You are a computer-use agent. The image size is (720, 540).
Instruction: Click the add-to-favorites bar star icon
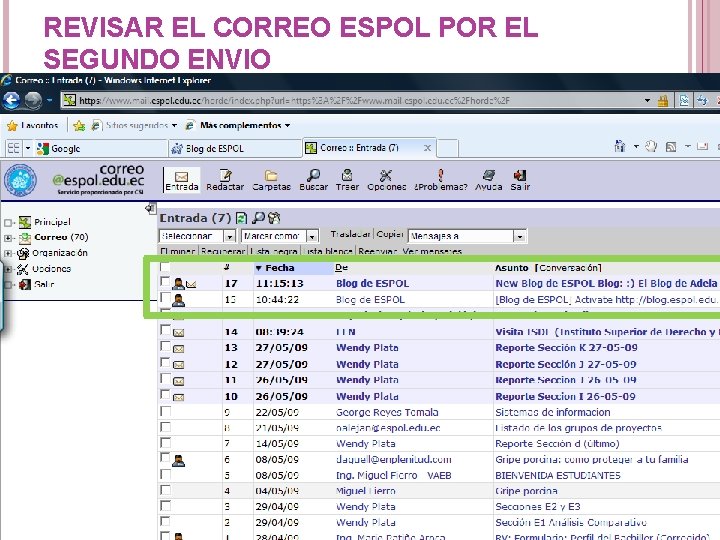pyautogui.click(x=79, y=125)
